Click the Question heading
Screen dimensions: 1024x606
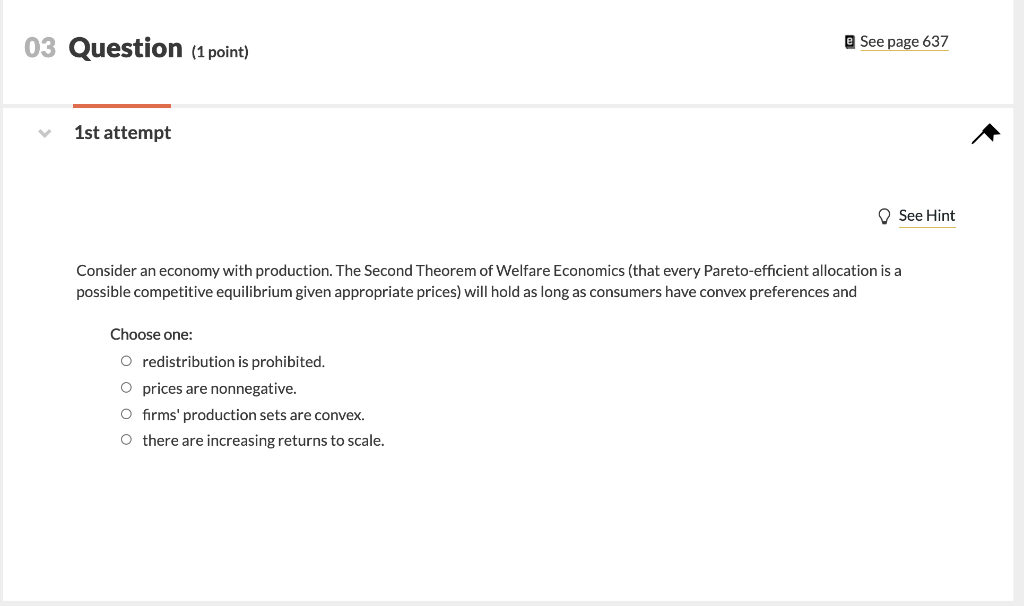[125, 48]
